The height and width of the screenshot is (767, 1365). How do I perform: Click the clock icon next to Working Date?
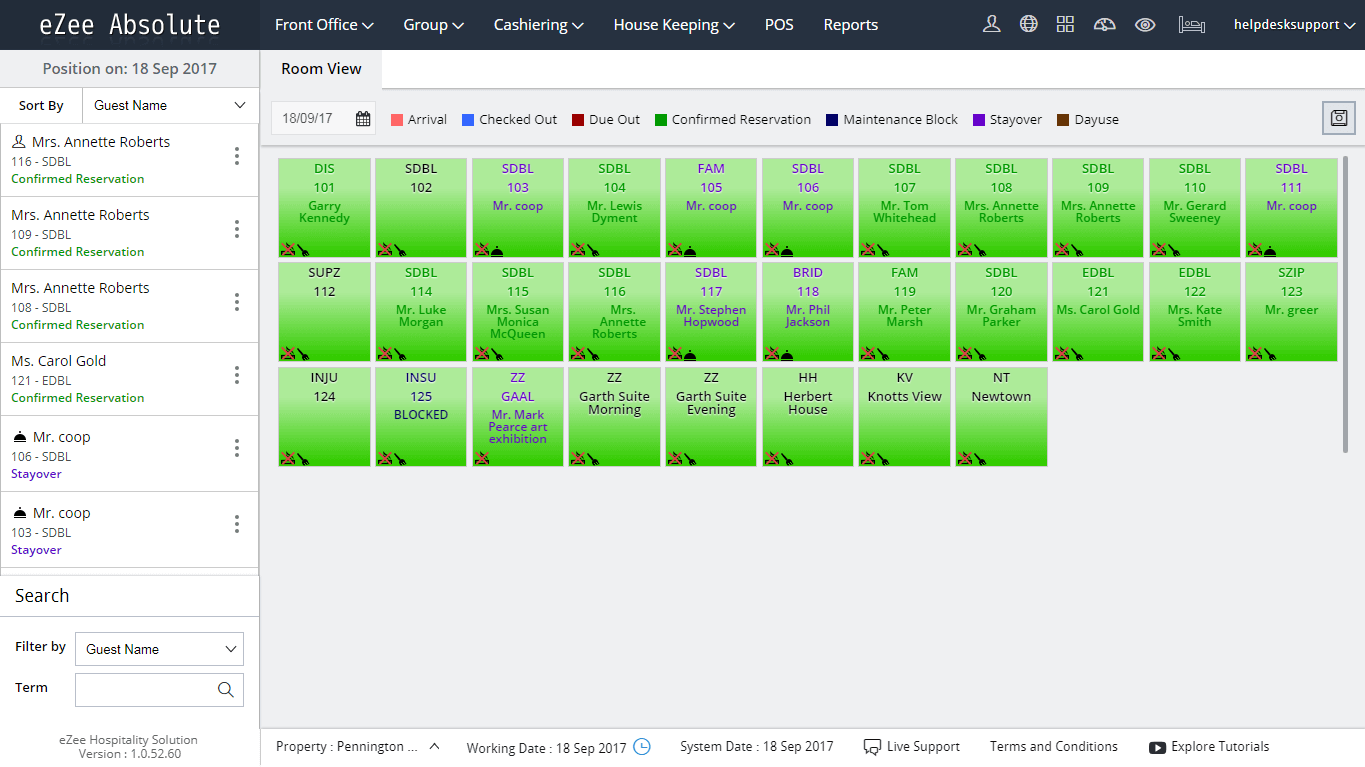[642, 747]
